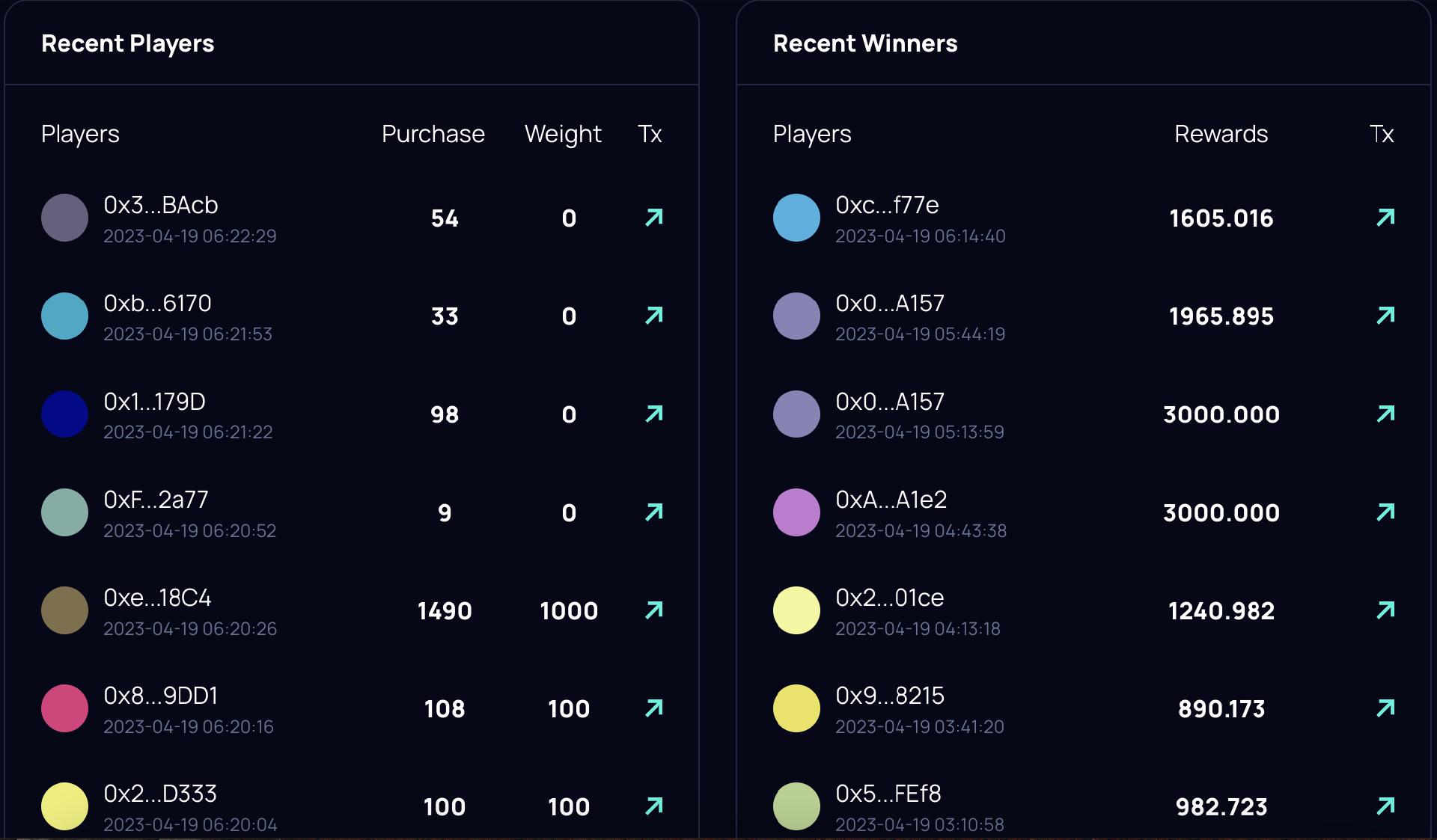Open Tx arrow for winner 0xc...f77e
Viewport: 1437px width, 840px height.
point(1385,218)
